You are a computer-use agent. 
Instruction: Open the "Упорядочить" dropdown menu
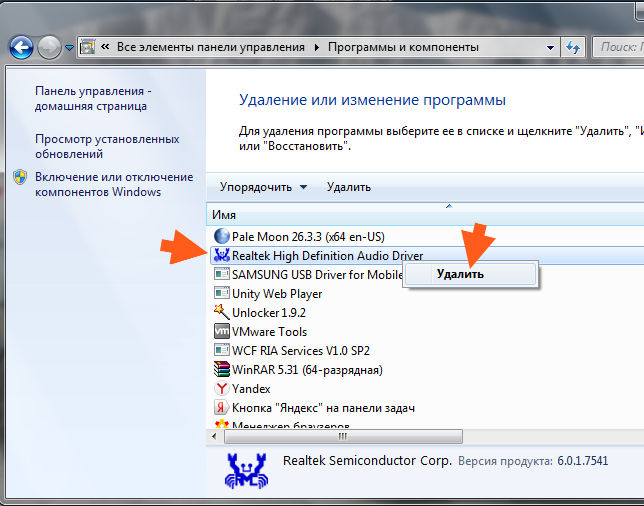[263, 187]
